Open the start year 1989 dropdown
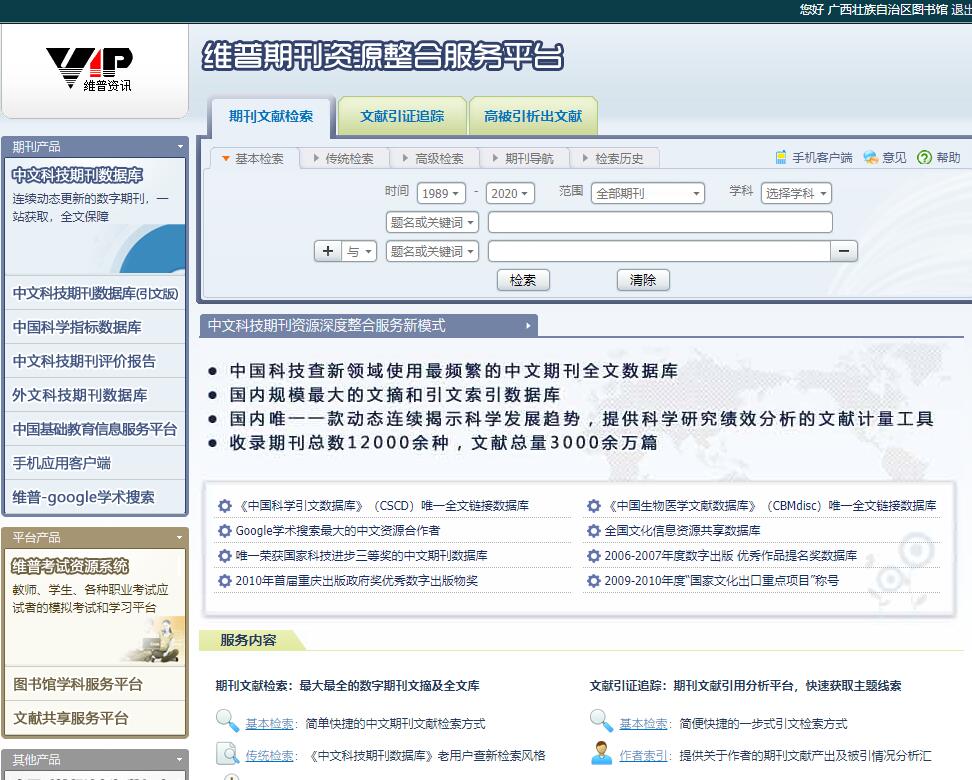 tap(441, 193)
